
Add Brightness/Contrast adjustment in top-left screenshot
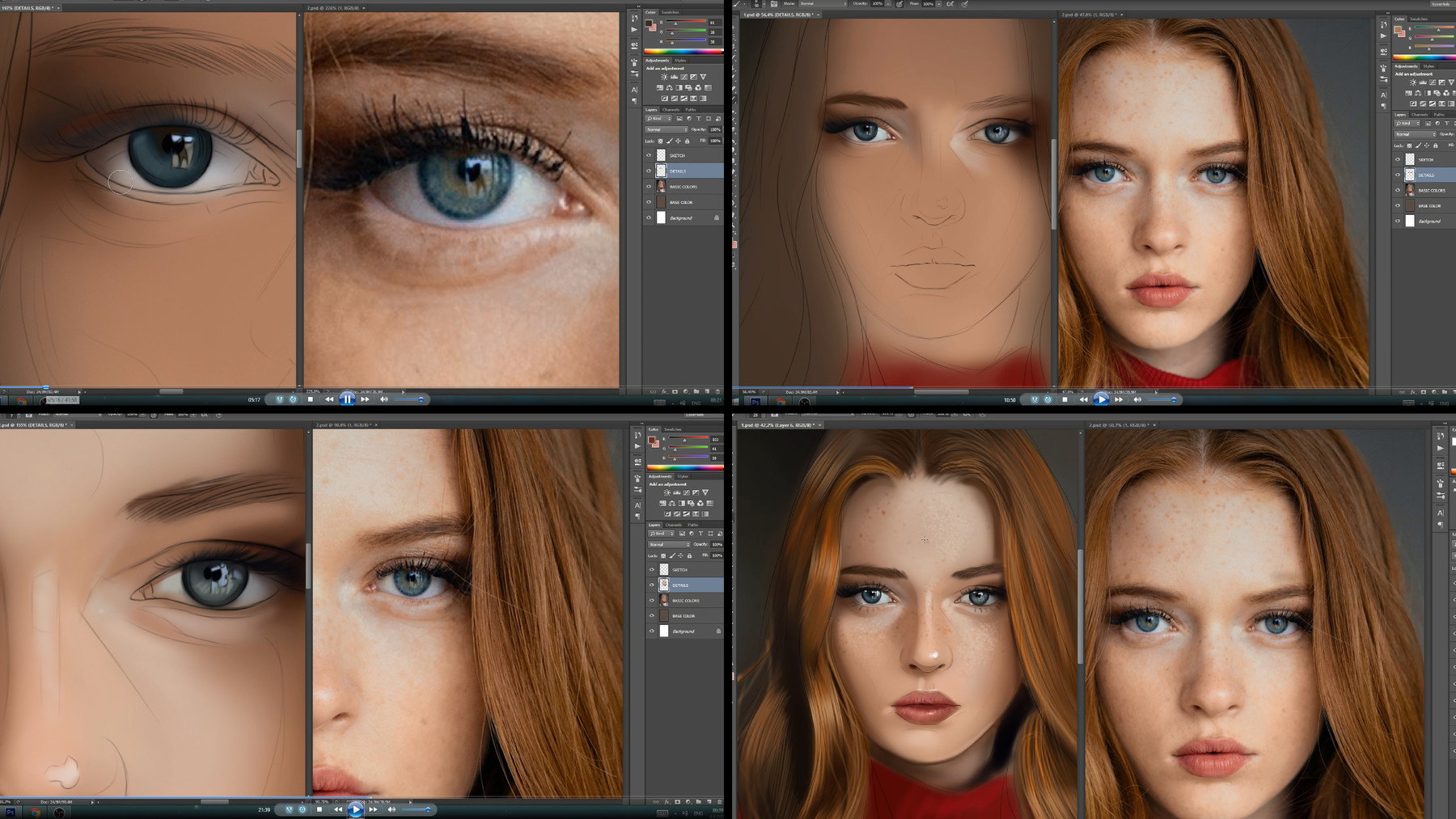pyautogui.click(x=664, y=77)
